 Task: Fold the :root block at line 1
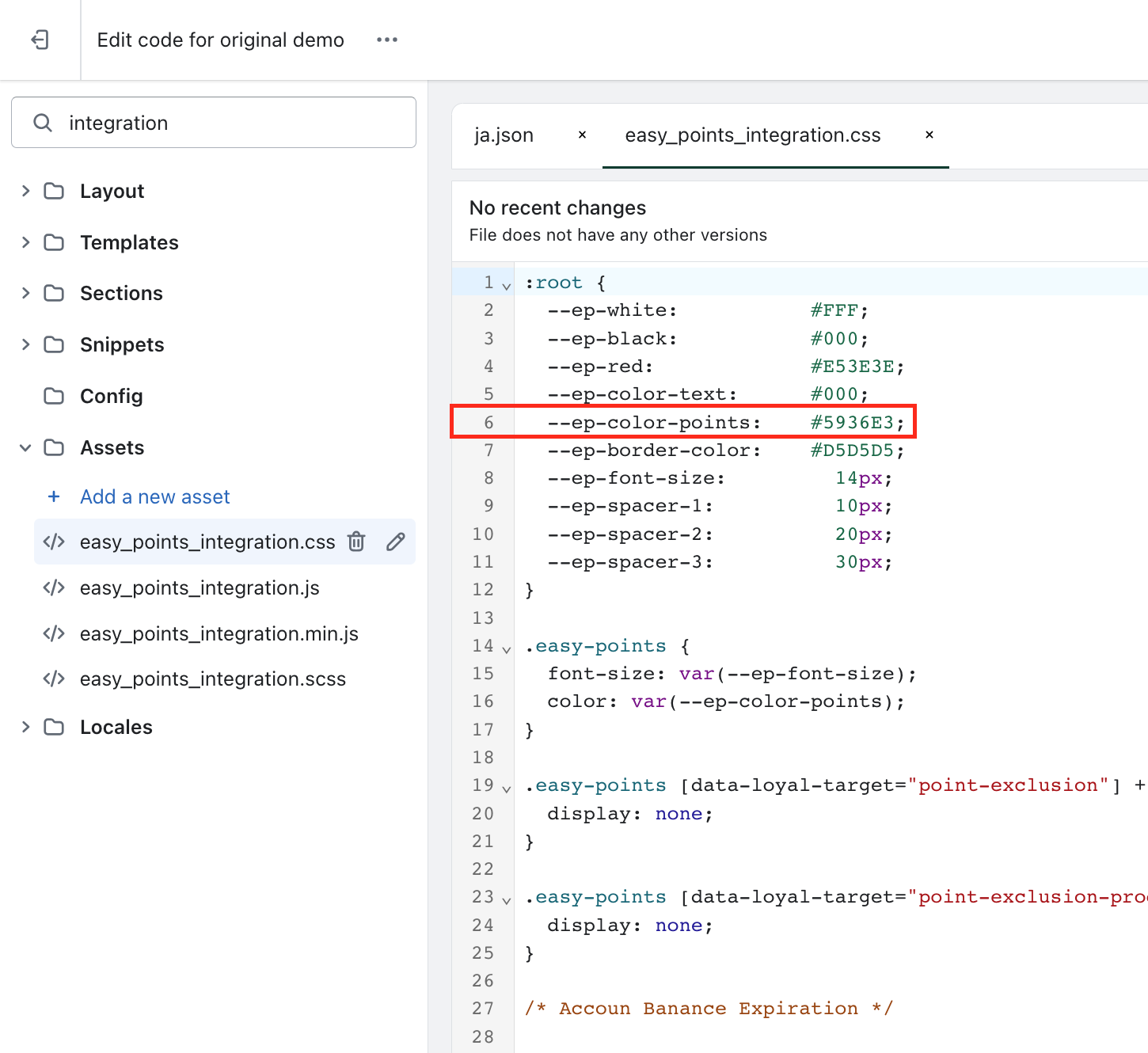(x=507, y=286)
